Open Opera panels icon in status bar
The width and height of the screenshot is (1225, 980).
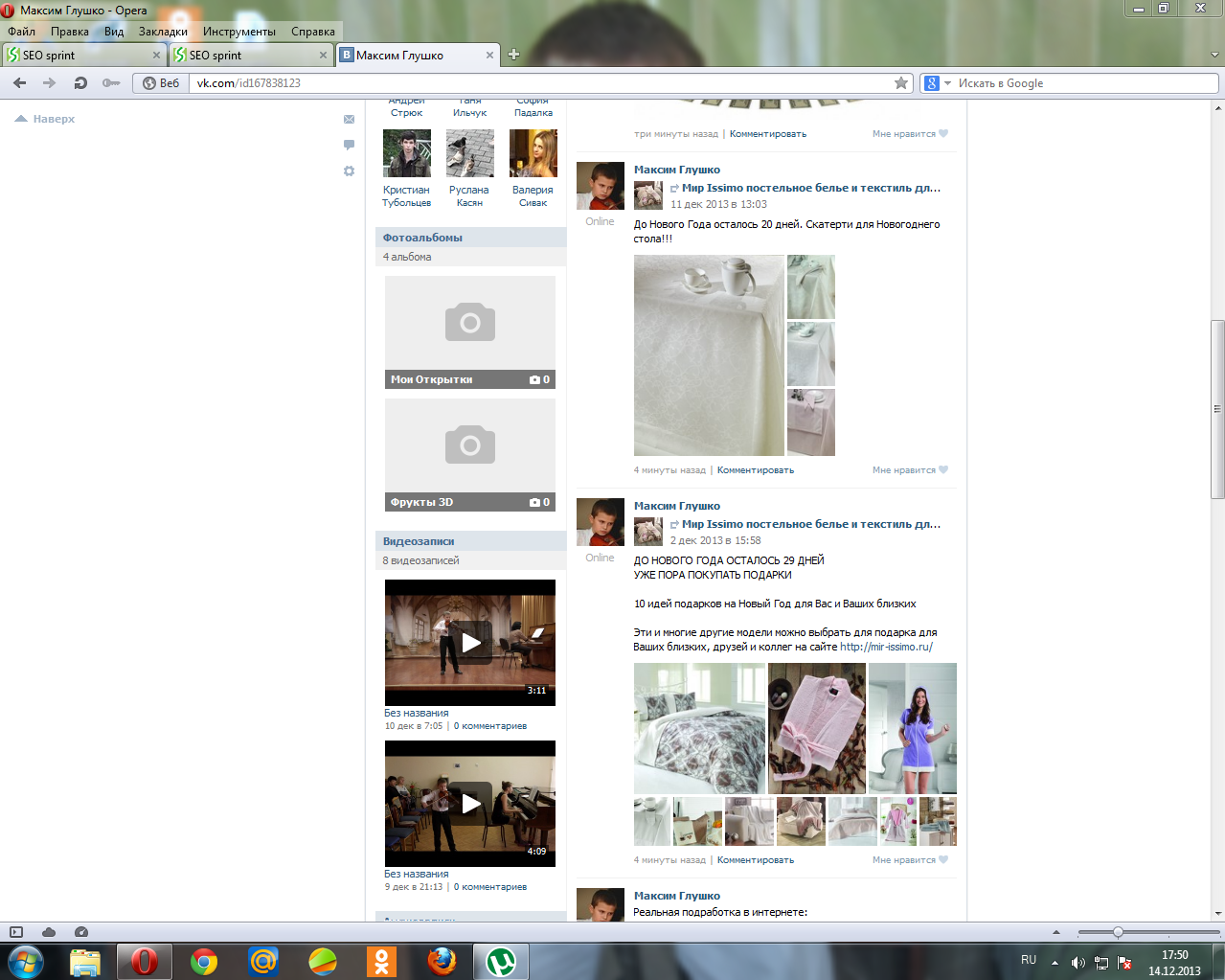tap(15, 932)
